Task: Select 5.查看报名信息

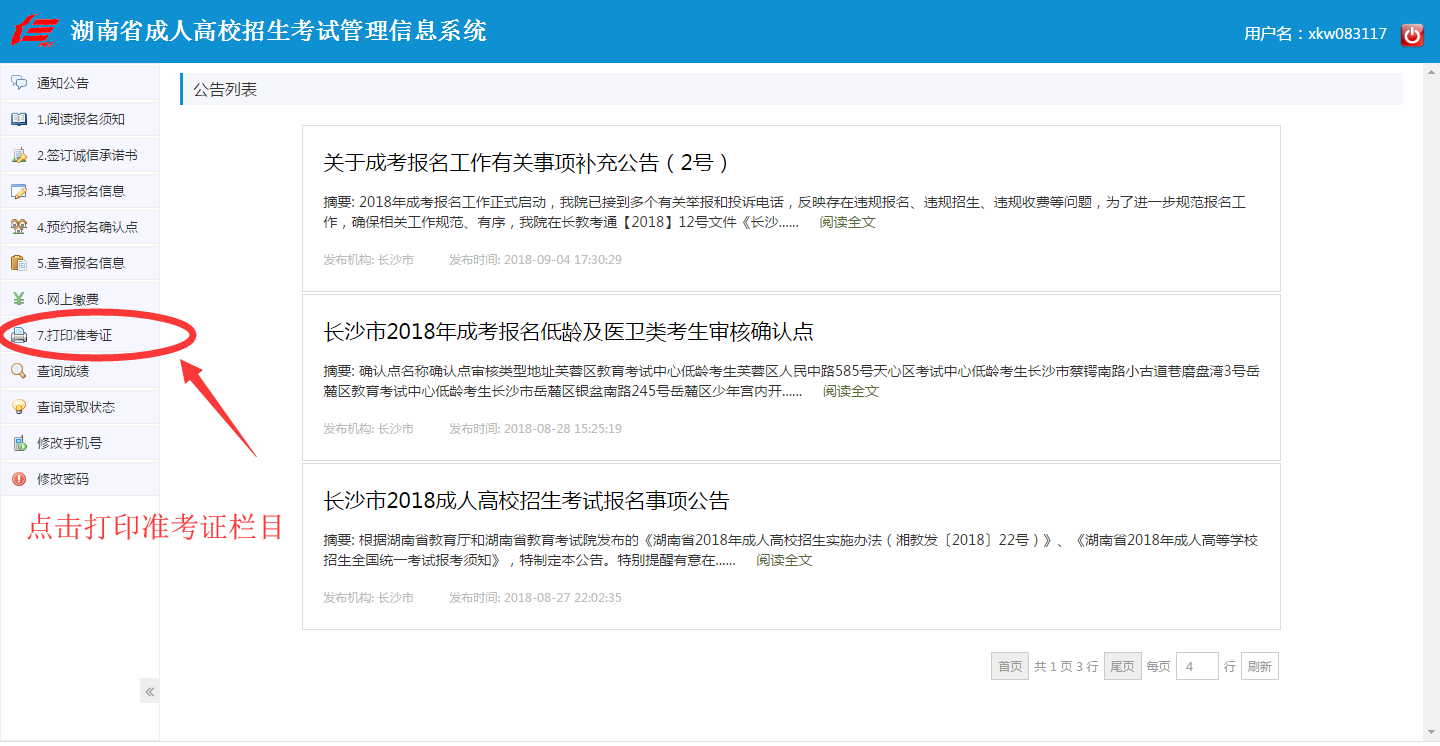Action: pos(80,263)
